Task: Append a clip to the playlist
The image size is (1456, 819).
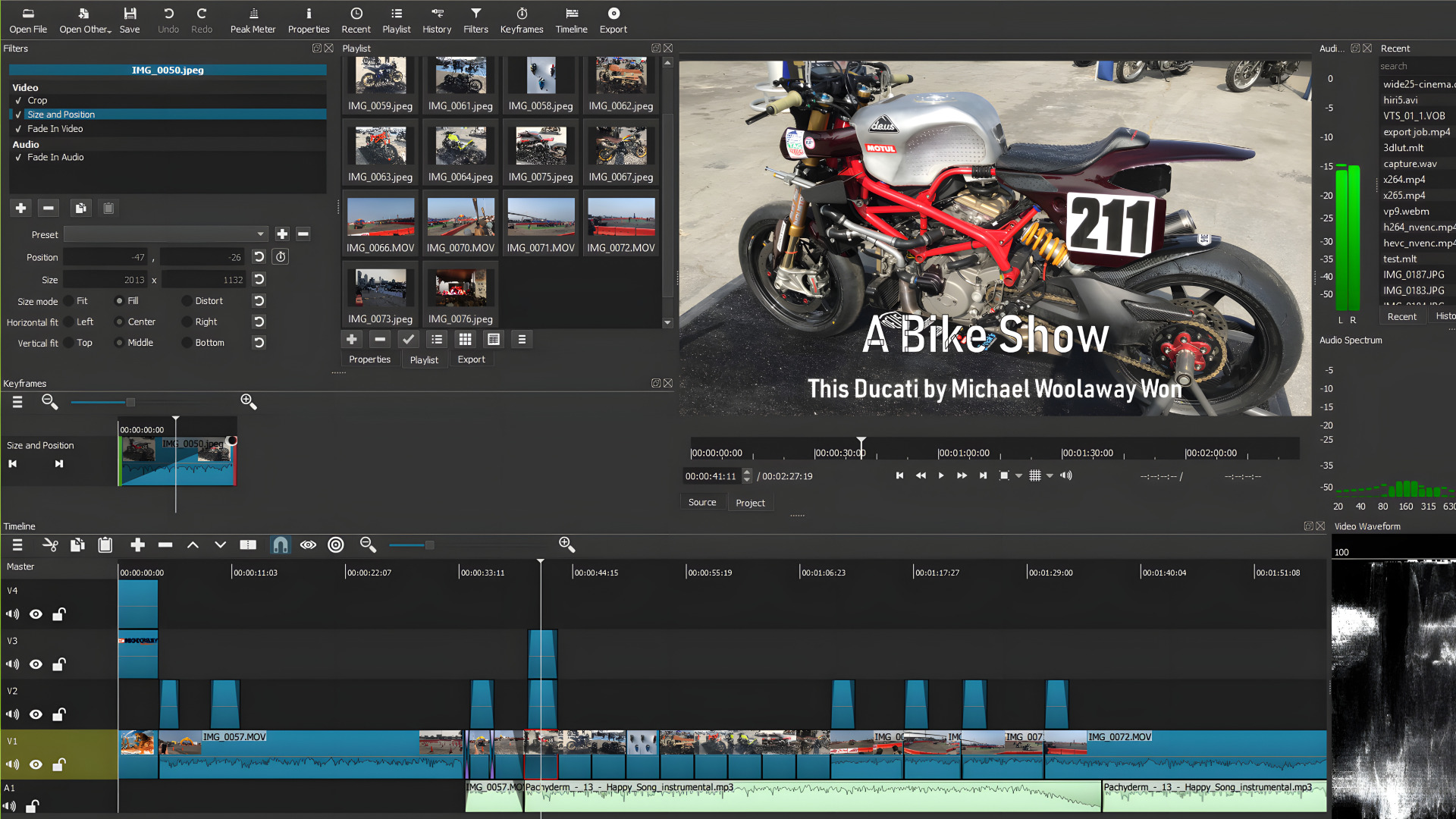Action: coord(351,339)
